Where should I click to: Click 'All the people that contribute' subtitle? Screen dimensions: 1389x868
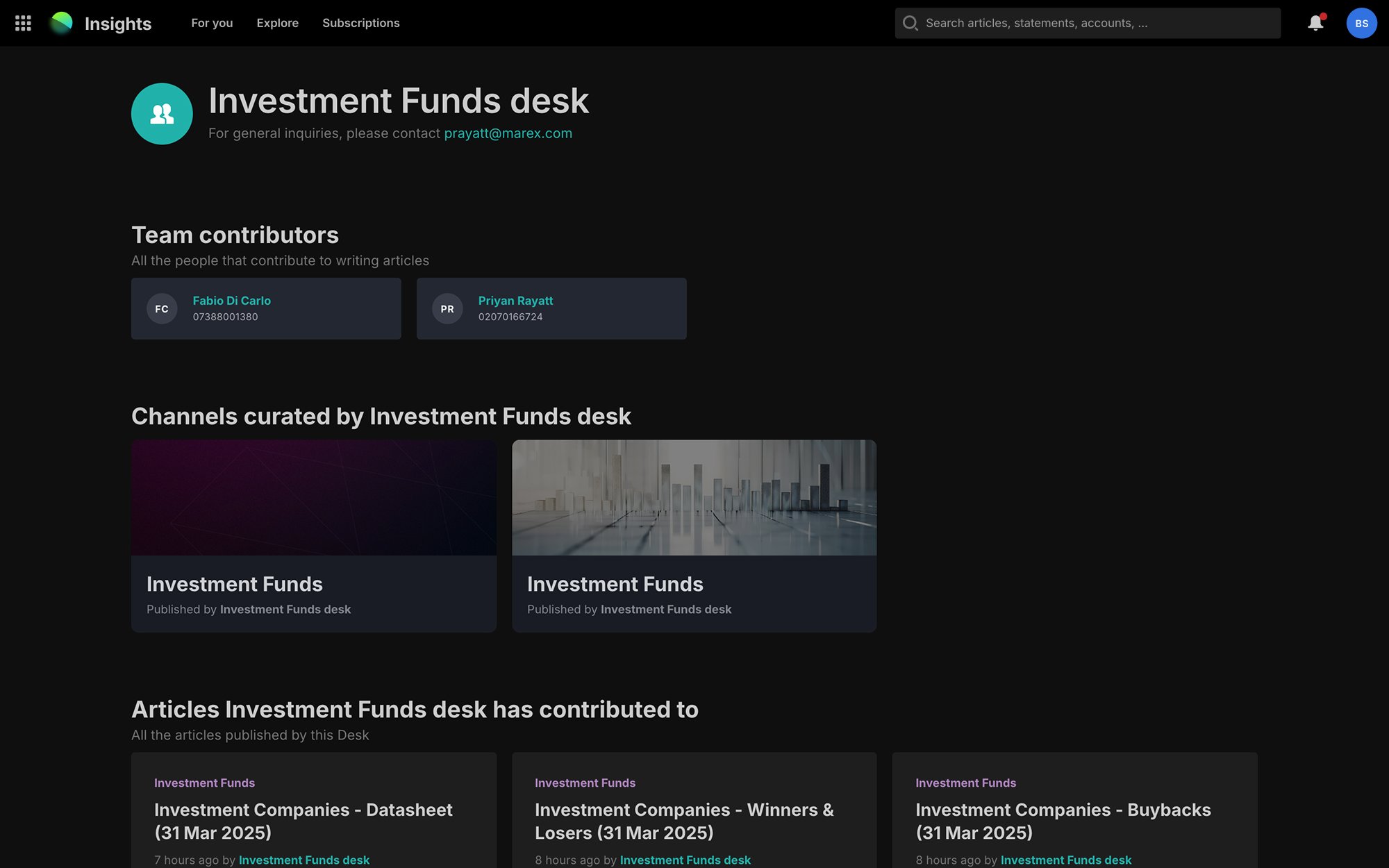[x=280, y=260]
